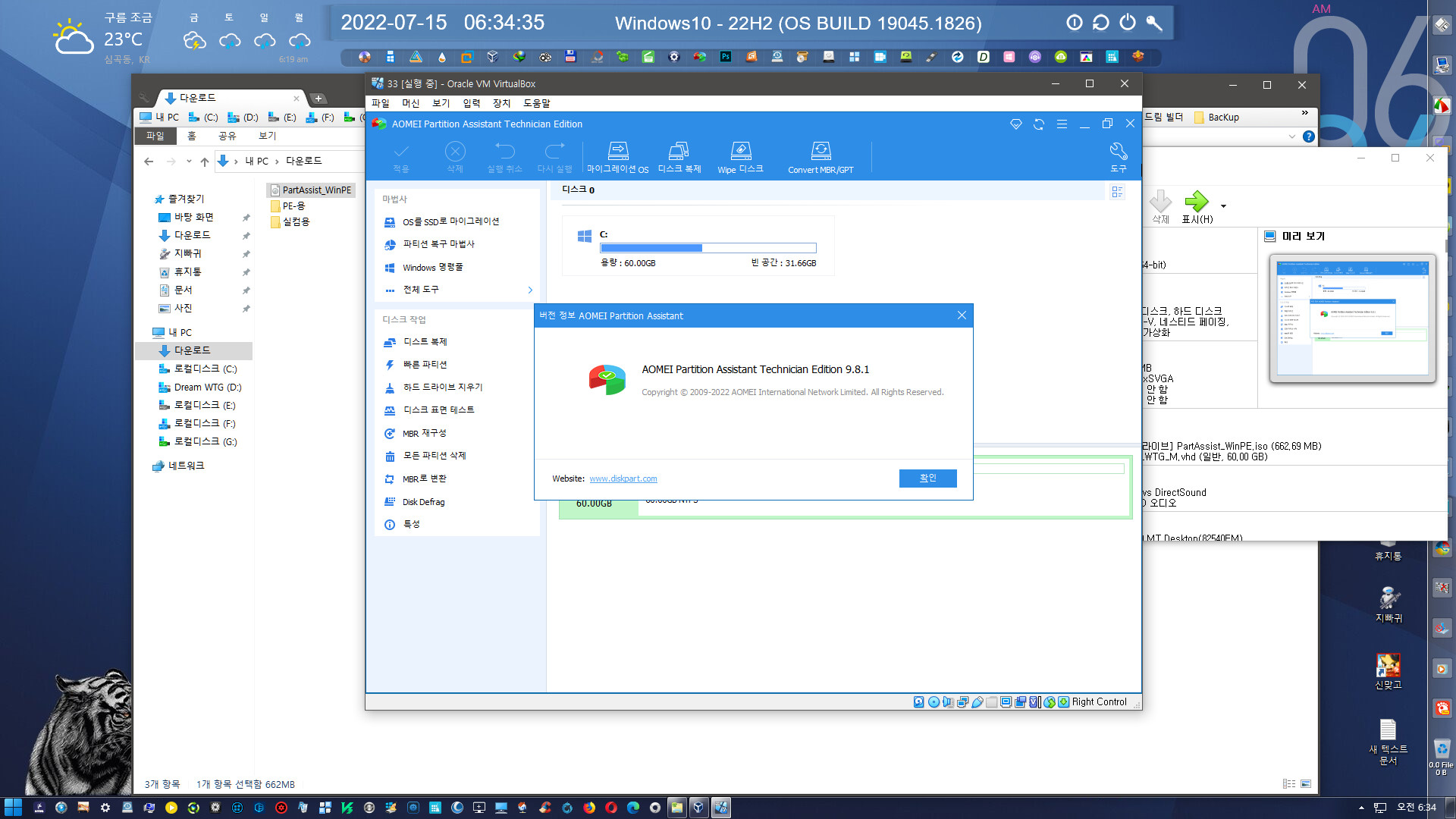Open Windows Start button

[13, 808]
